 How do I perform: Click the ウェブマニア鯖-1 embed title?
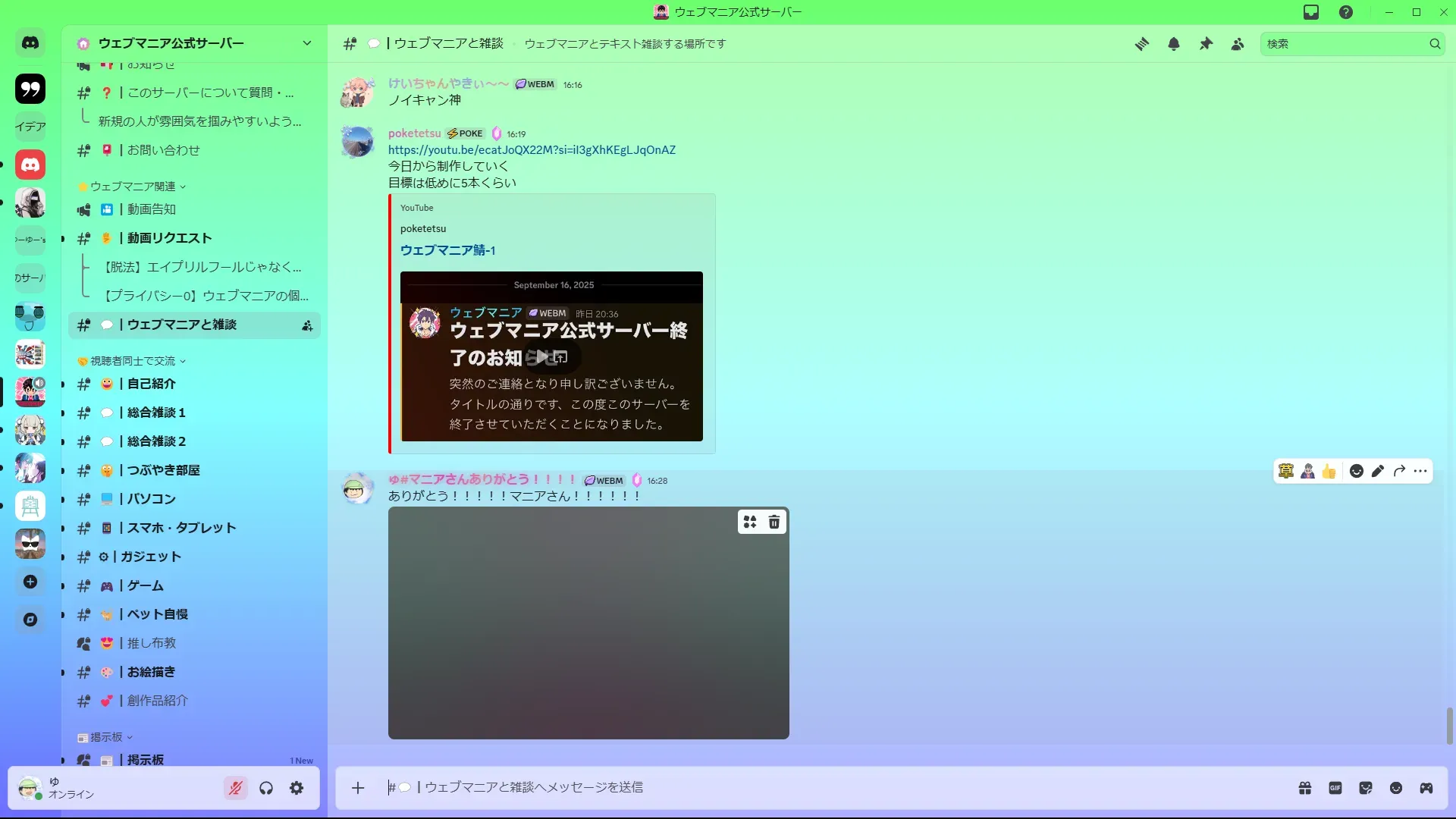(x=447, y=250)
